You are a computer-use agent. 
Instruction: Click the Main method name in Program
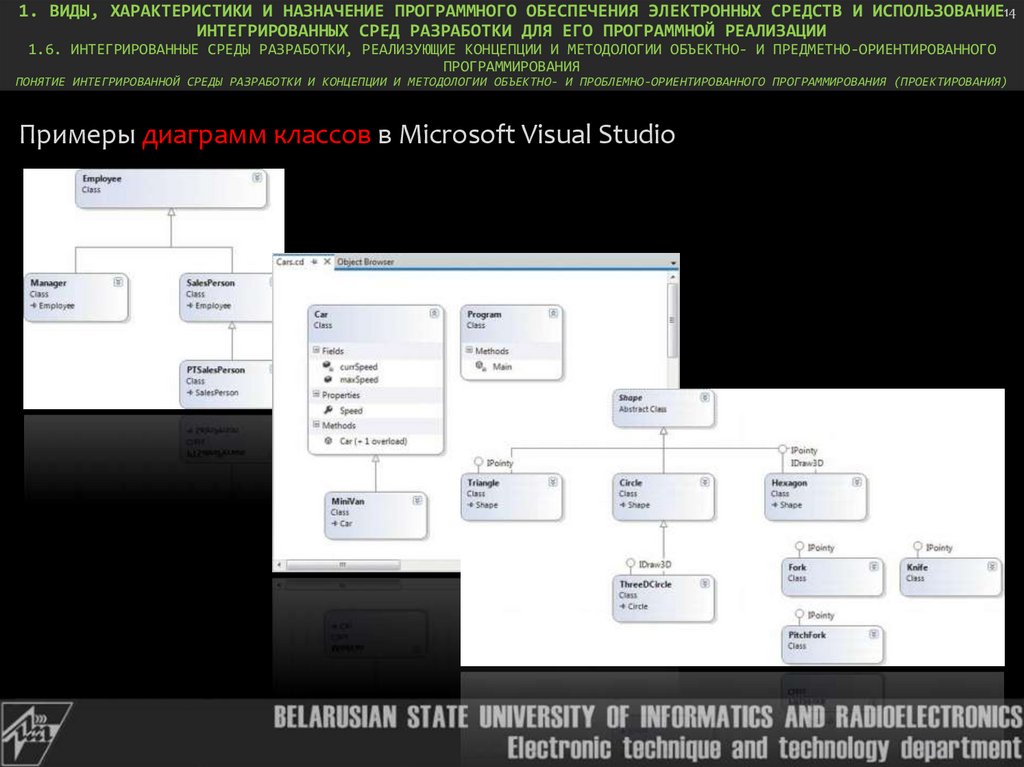pos(502,367)
